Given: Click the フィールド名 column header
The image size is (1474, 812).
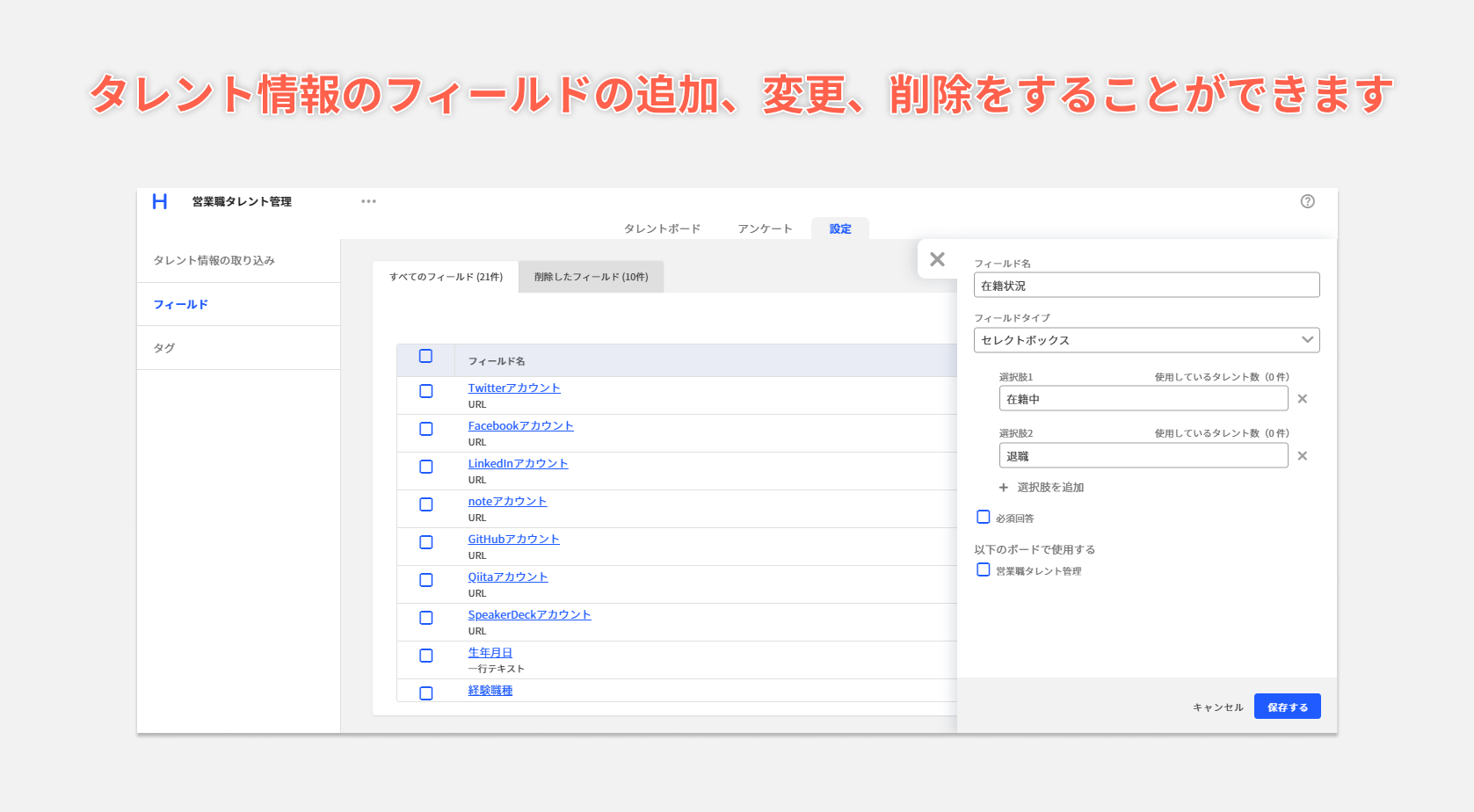Looking at the screenshot, I should (497, 361).
